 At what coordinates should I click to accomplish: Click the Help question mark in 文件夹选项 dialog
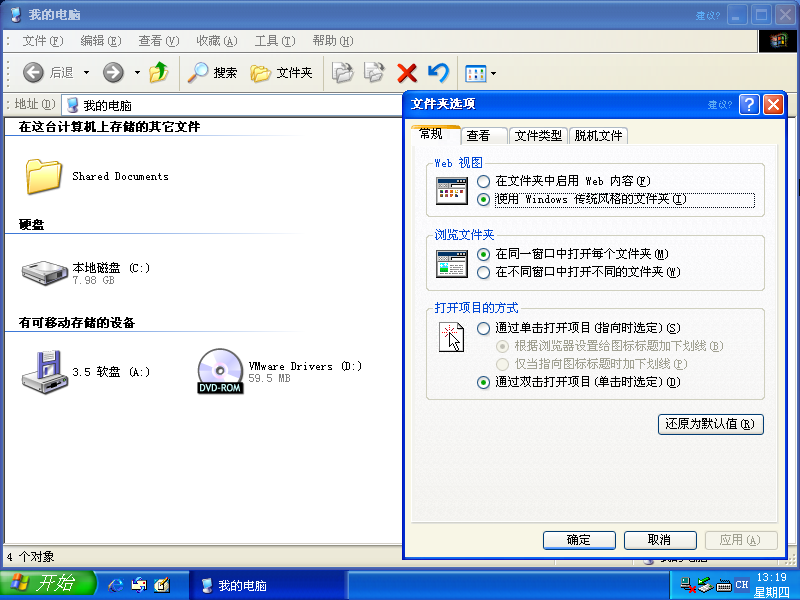(x=749, y=104)
